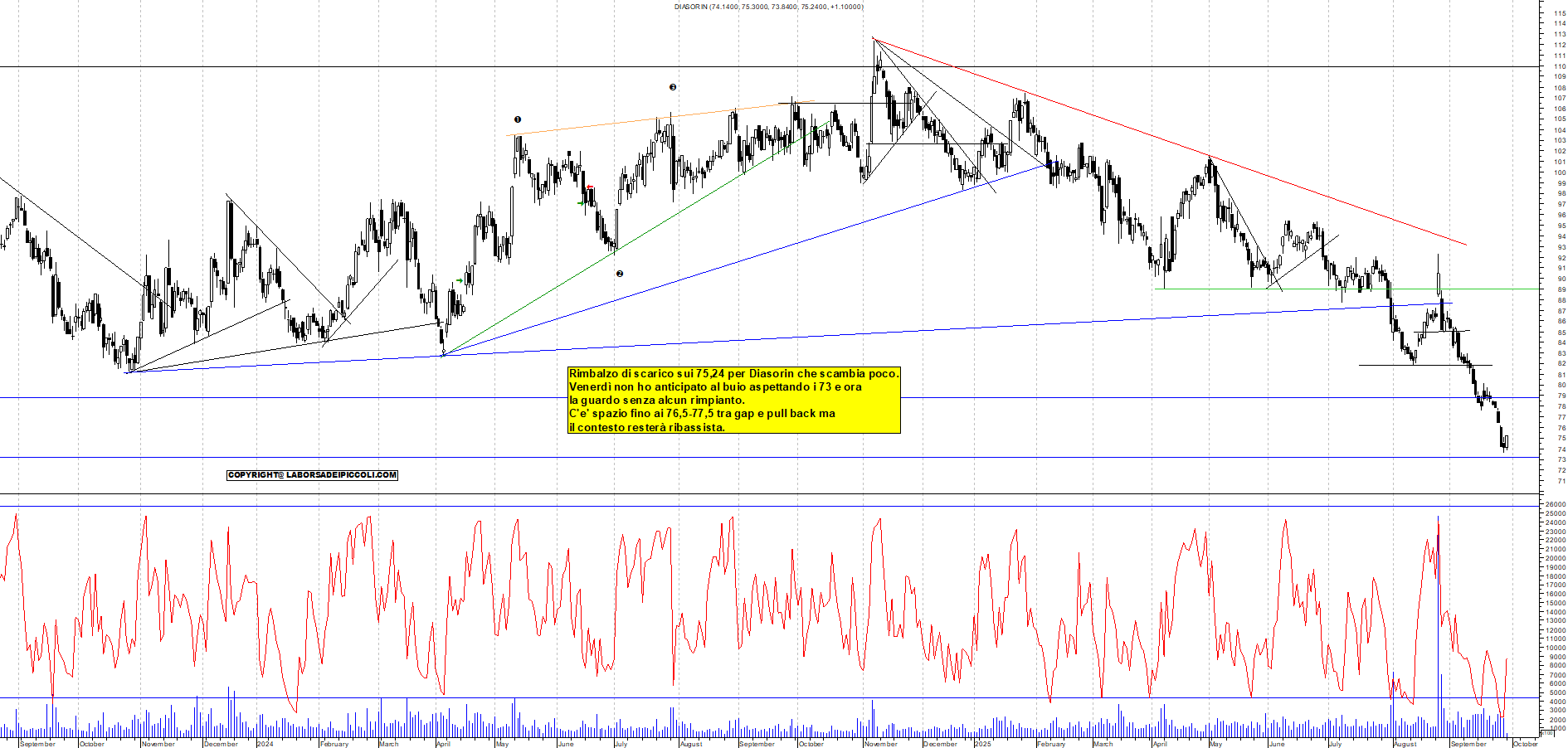
Task: Click the numbered marker 2 below candles
Action: click(x=619, y=274)
